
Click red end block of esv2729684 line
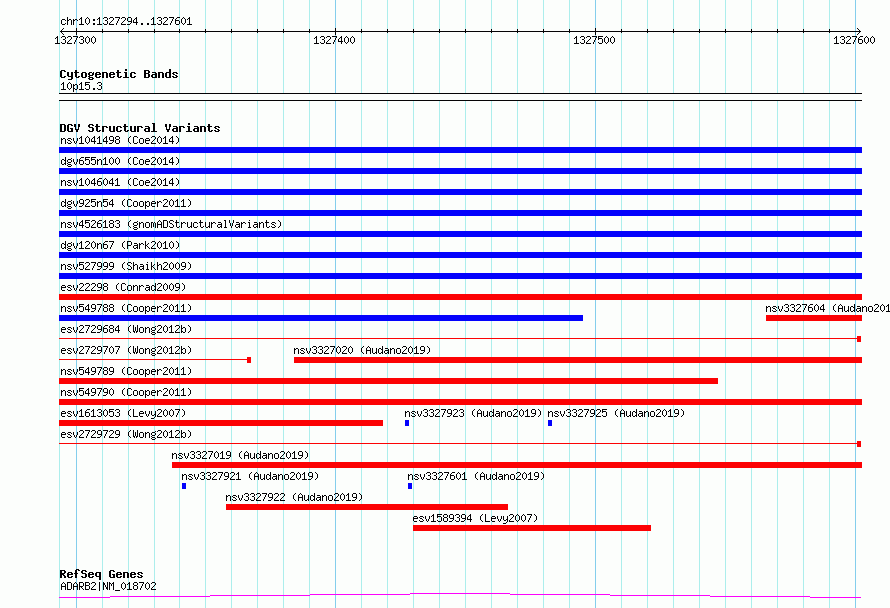(859, 339)
